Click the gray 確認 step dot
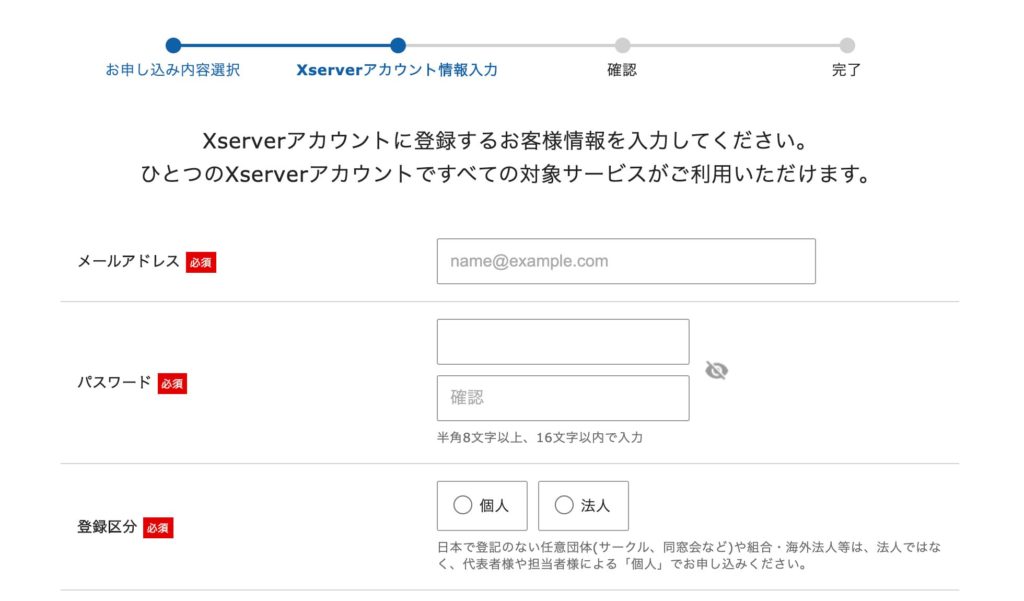The width and height of the screenshot is (1024, 601). point(622,45)
